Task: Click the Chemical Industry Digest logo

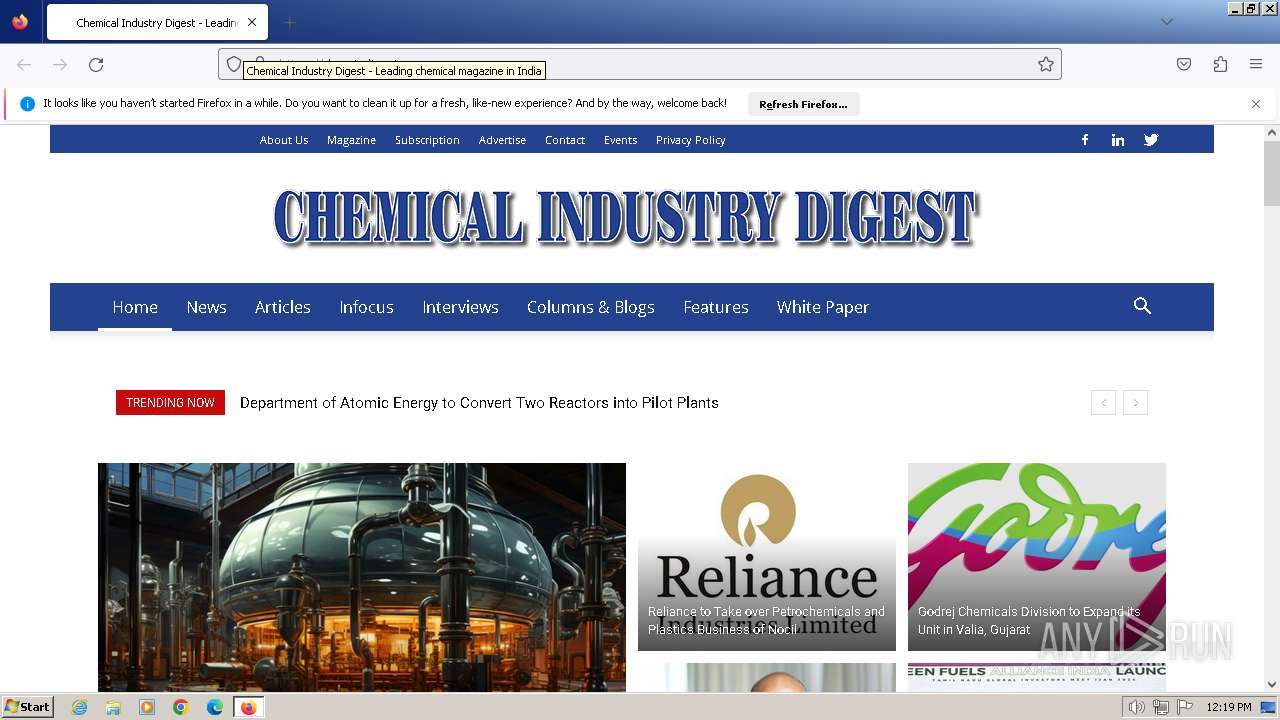Action: [x=626, y=217]
